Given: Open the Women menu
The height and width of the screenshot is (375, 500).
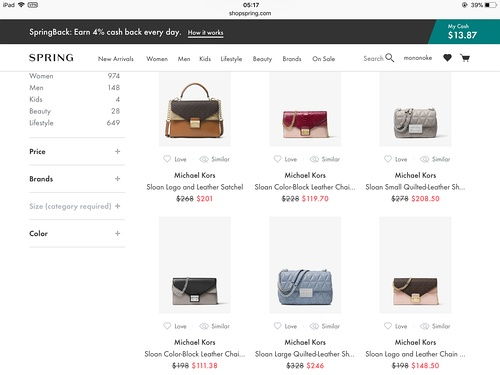Looking at the screenshot, I should 157,59.
